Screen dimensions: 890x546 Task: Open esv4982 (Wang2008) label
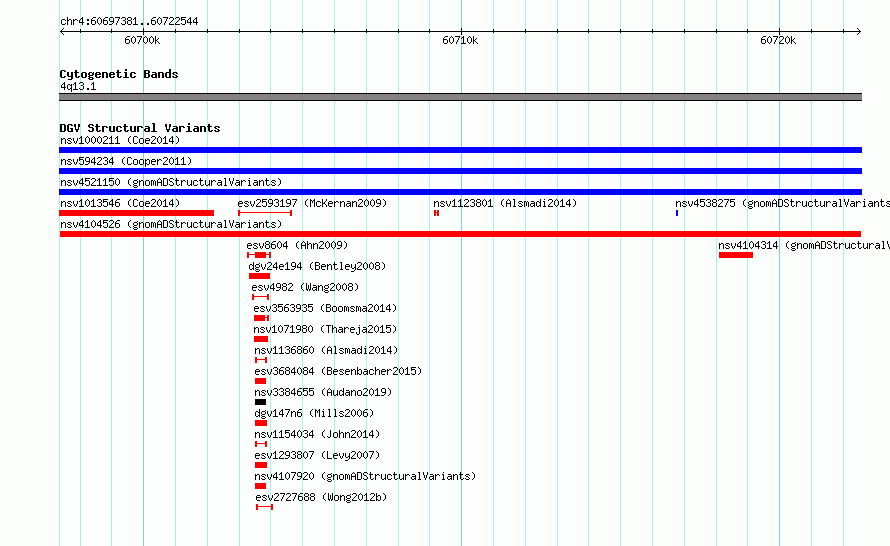(x=305, y=287)
